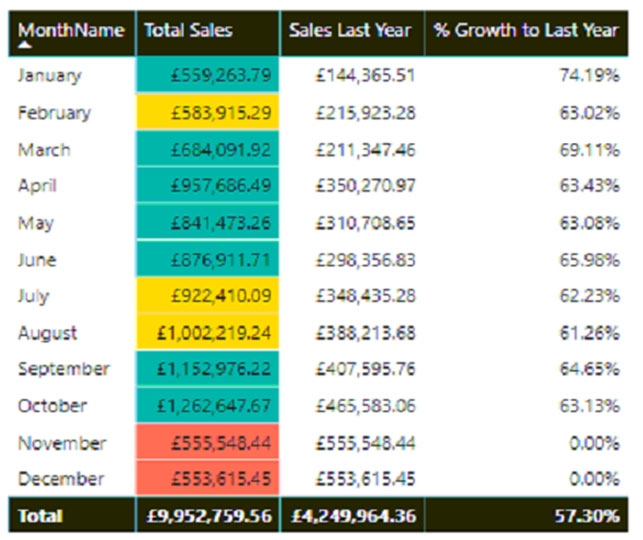This screenshot has height=540, width=643.
Task: Click the yellow August £1,002,219.24 cell
Action: [208, 332]
